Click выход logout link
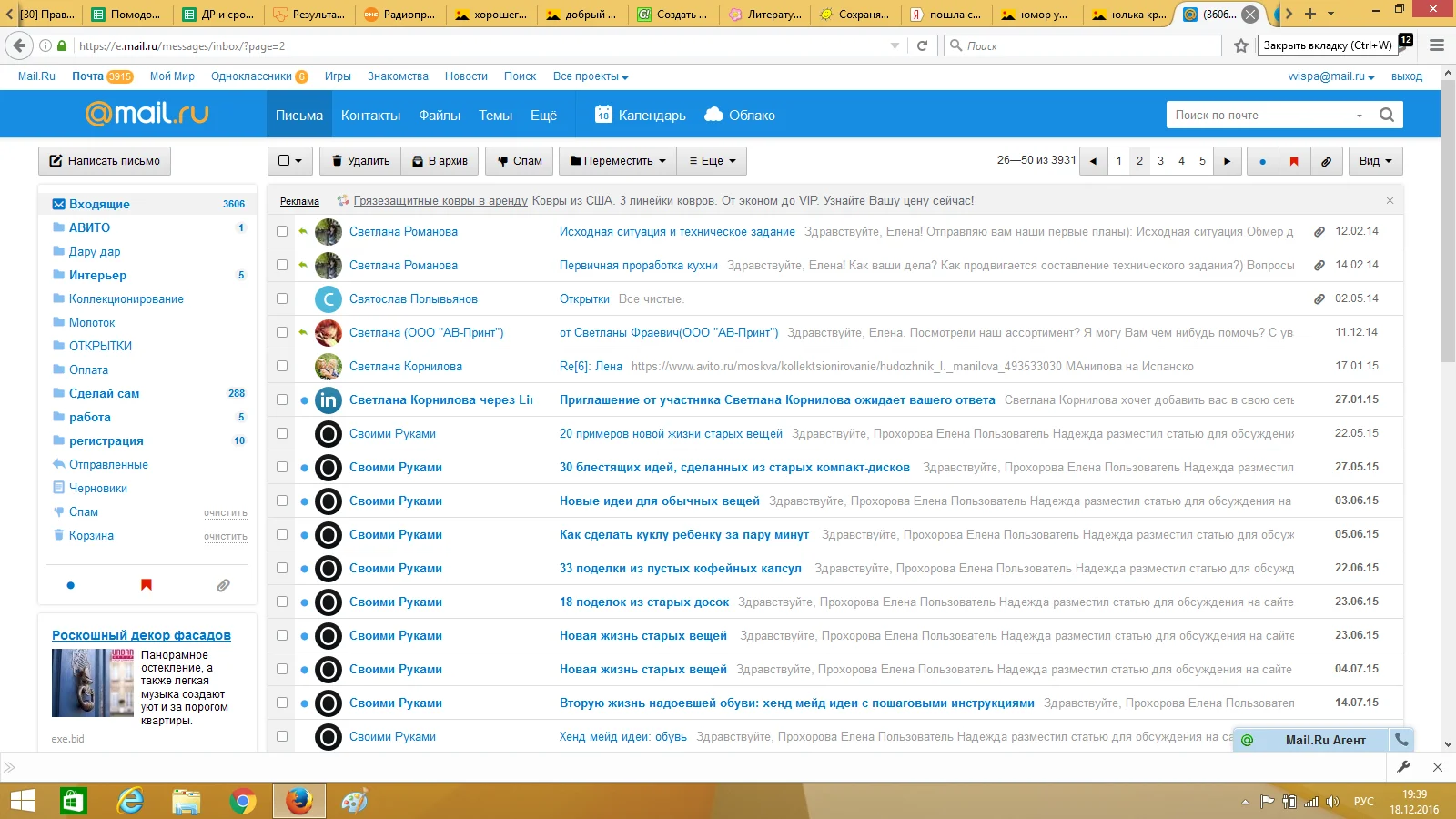 [x=1407, y=76]
